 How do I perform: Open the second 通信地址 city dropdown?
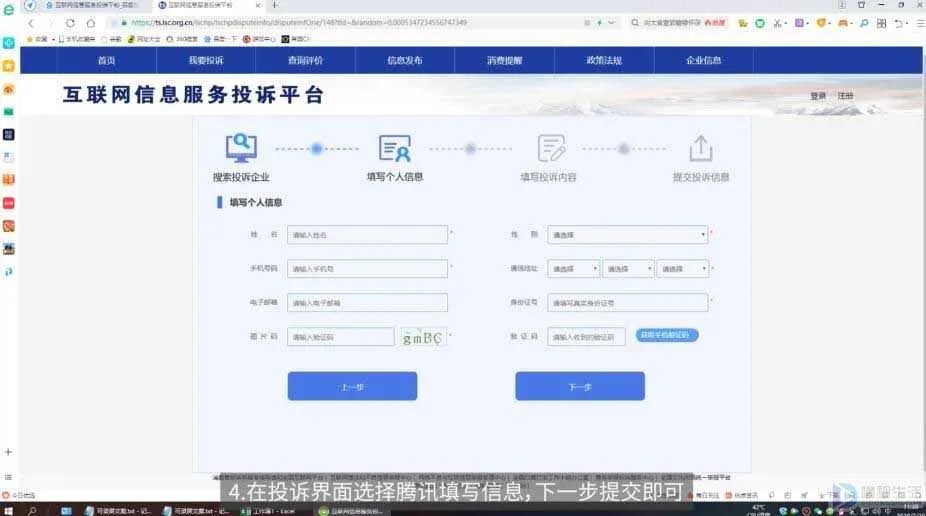(x=628, y=269)
